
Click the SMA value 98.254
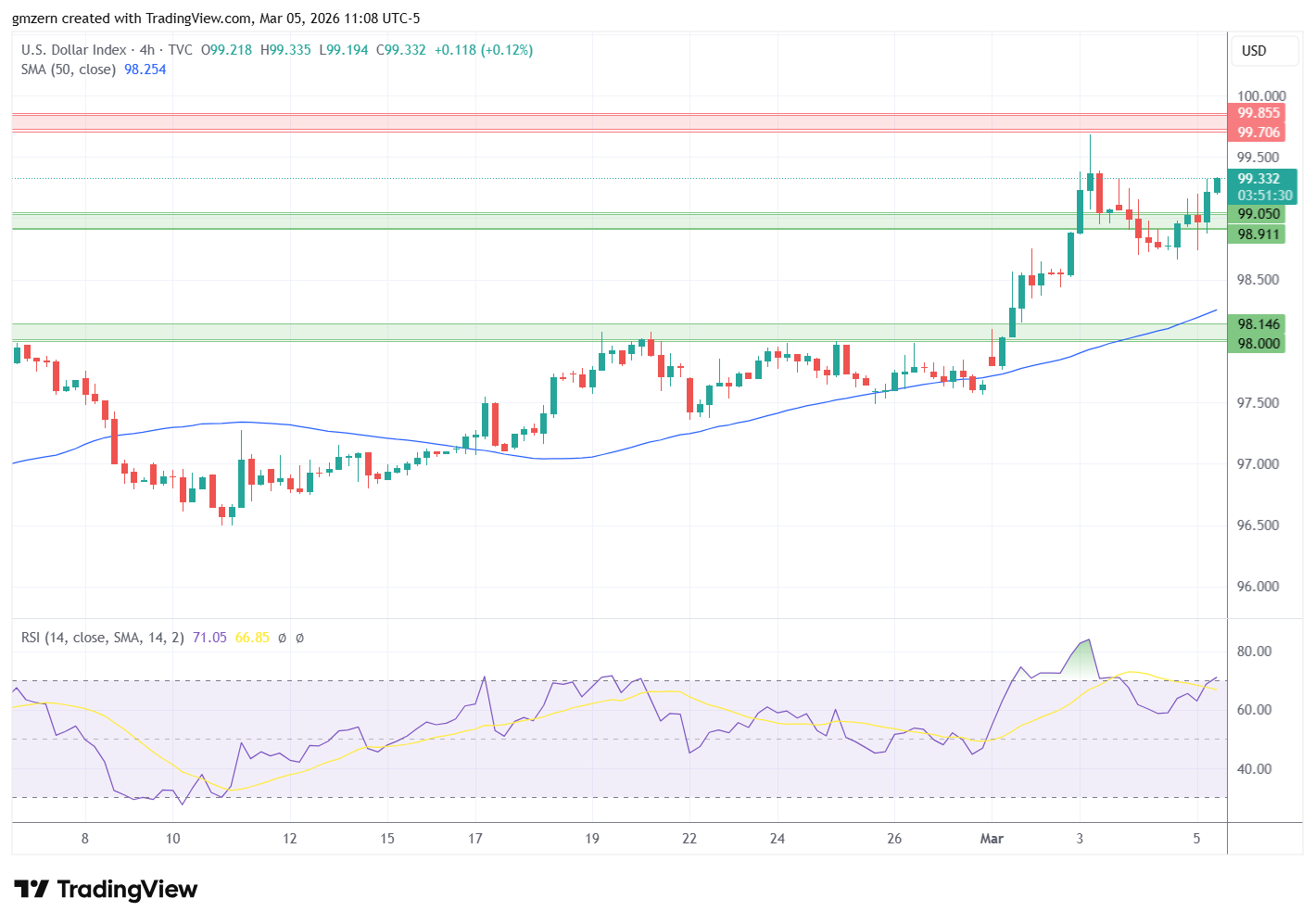point(145,70)
